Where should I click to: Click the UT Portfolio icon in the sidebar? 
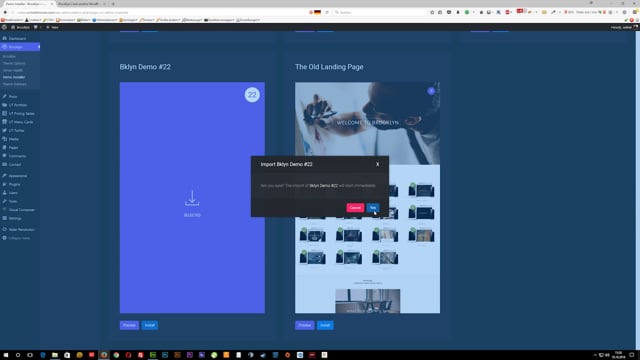point(4,105)
